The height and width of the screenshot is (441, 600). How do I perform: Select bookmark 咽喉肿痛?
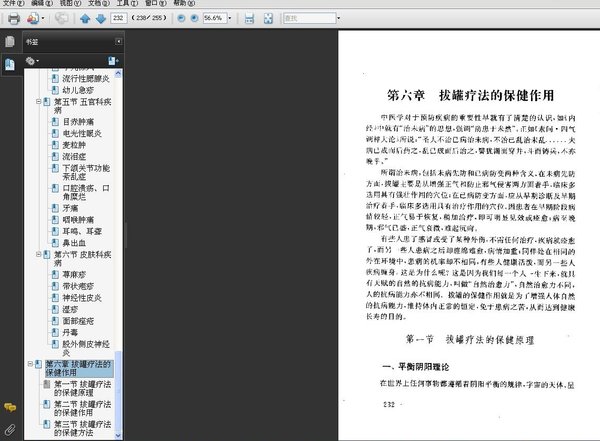pyautogui.click(x=78, y=220)
